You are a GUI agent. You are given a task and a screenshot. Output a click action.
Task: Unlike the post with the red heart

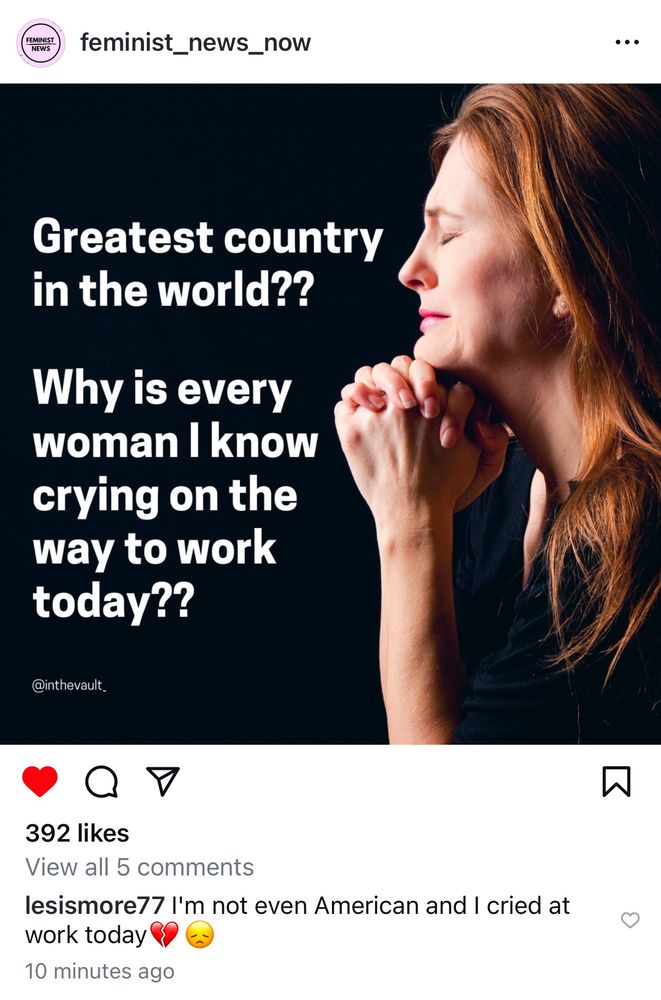click(x=40, y=781)
